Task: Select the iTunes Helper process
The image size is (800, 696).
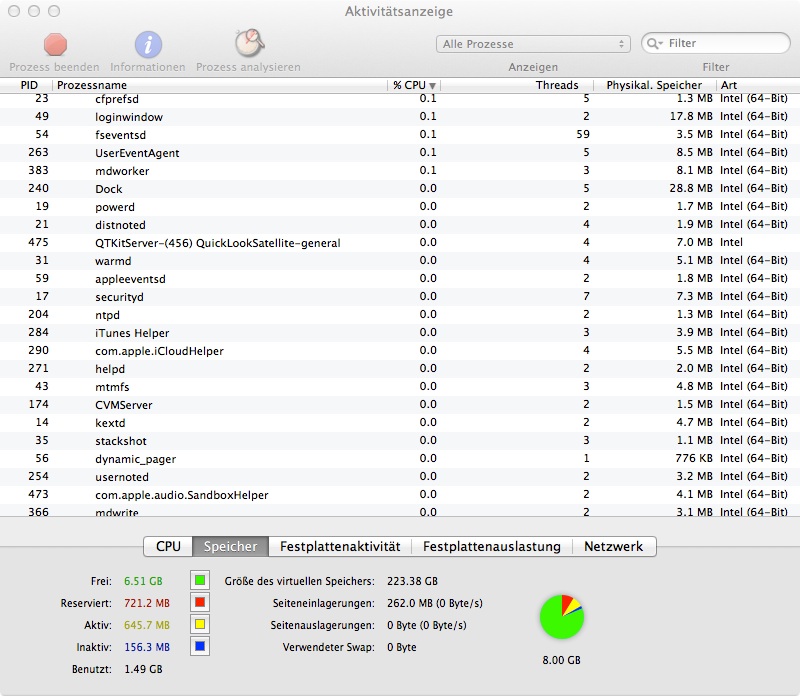Action: tap(400, 333)
